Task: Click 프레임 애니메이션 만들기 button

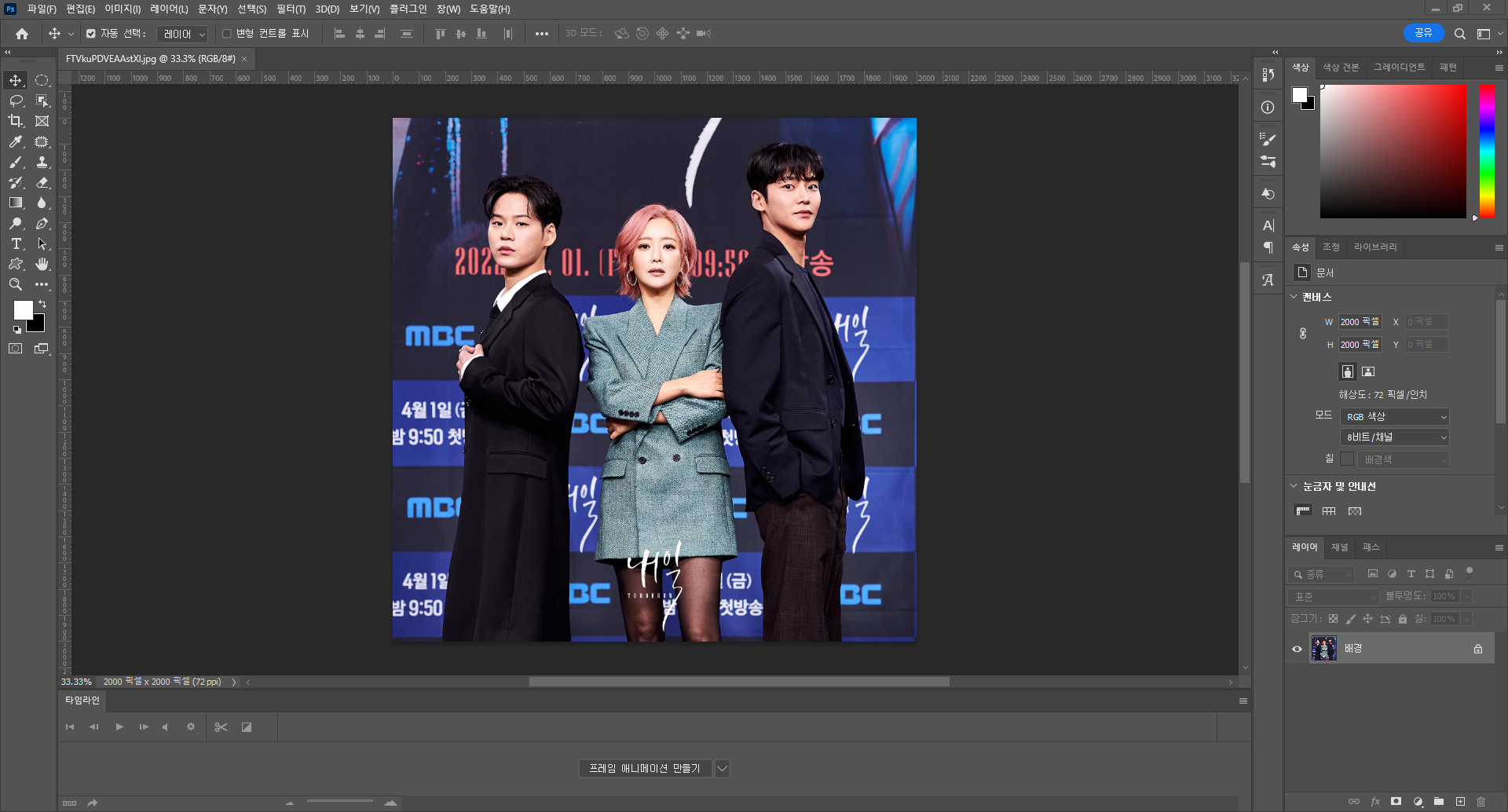Action: click(645, 768)
